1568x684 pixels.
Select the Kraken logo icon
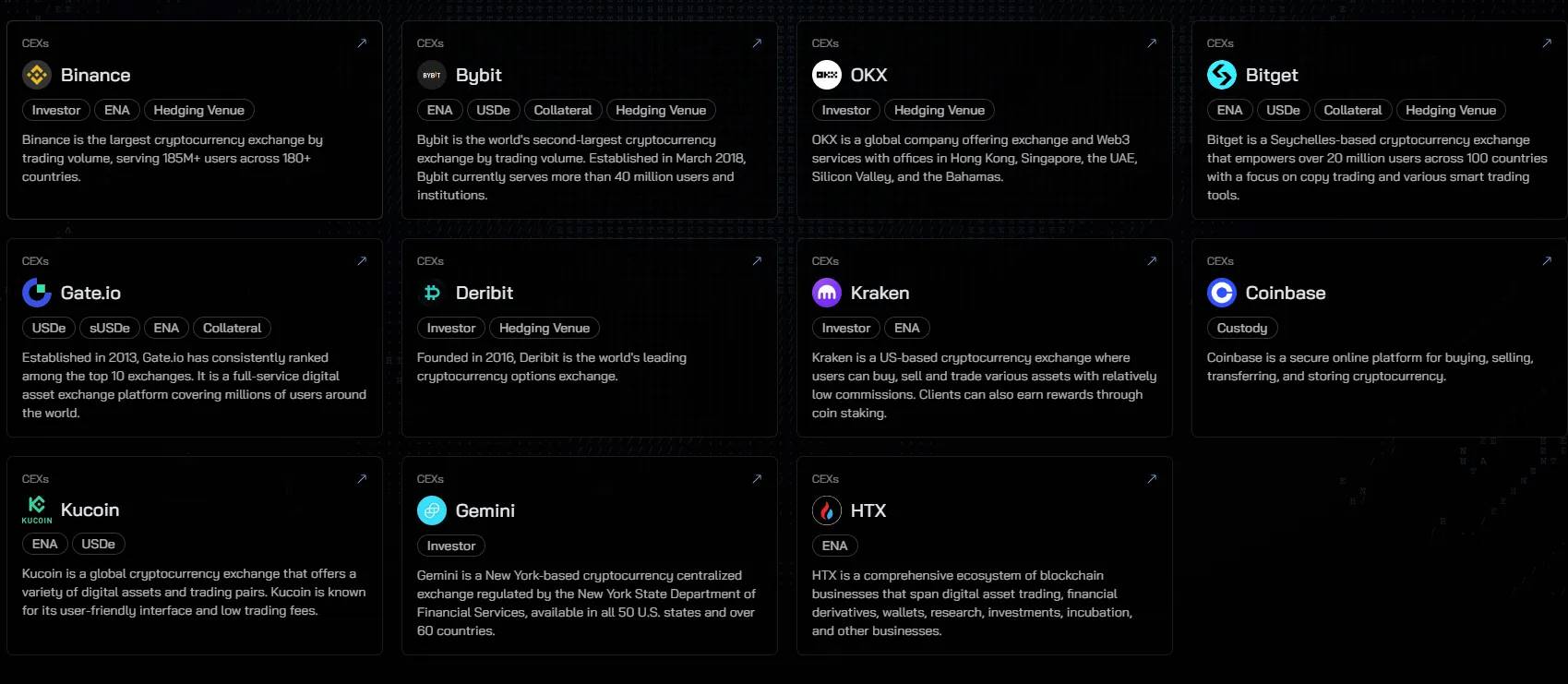[827, 293]
